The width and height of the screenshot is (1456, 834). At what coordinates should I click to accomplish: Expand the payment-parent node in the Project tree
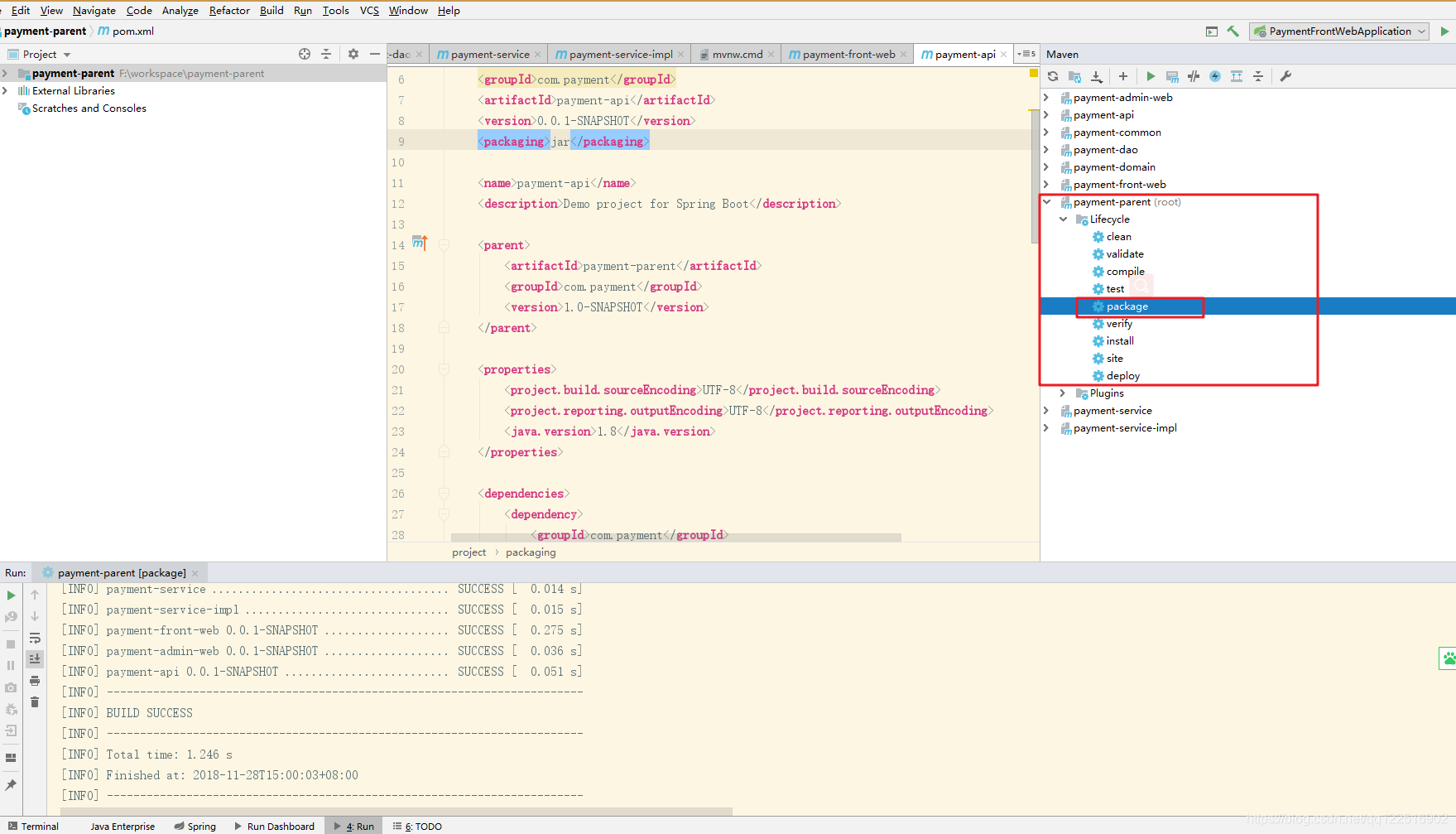click(x=6, y=74)
